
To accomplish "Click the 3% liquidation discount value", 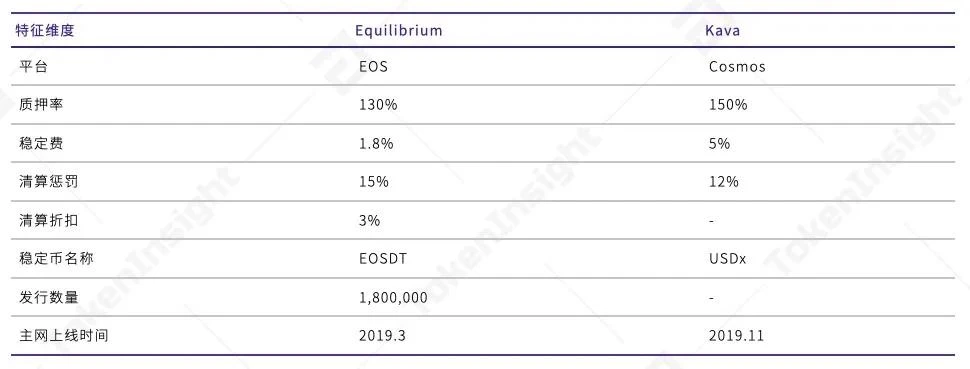I will click(369, 220).
